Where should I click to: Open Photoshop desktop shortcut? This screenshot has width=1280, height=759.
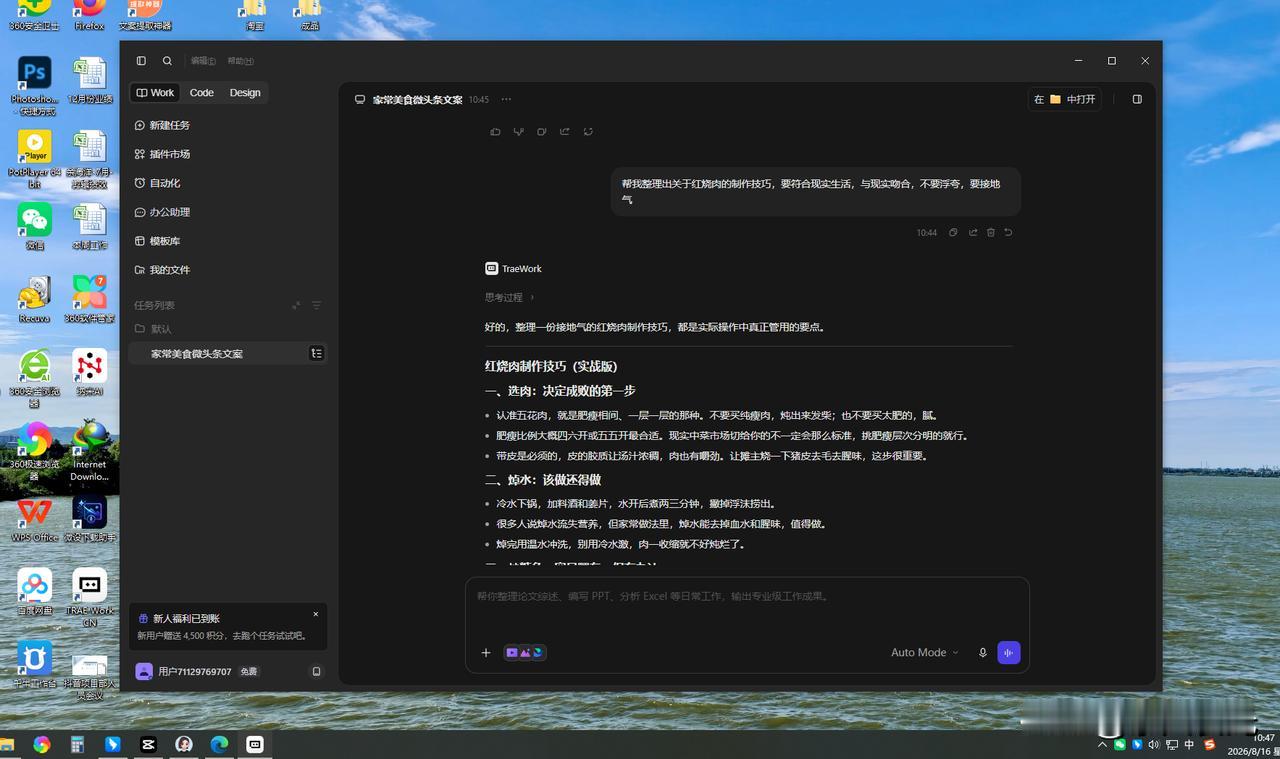34,86
